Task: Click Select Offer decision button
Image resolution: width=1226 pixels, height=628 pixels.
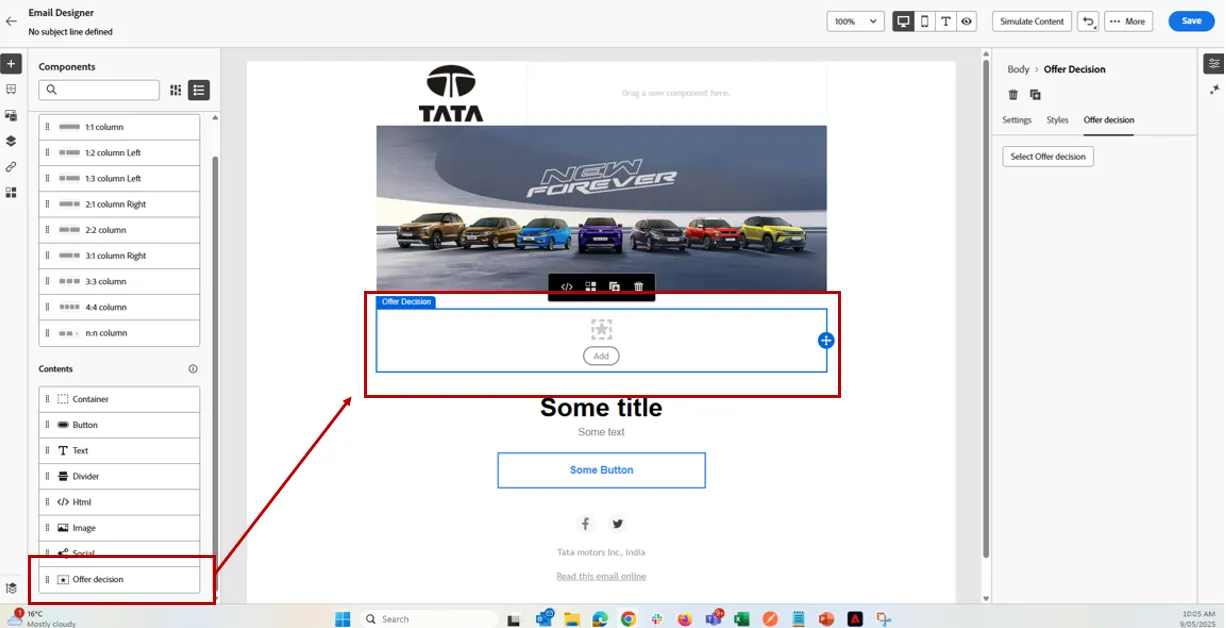Action: click(x=1048, y=156)
